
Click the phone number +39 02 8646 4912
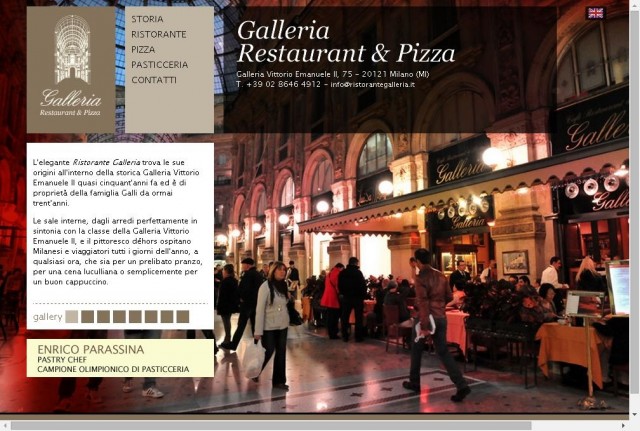(x=284, y=84)
